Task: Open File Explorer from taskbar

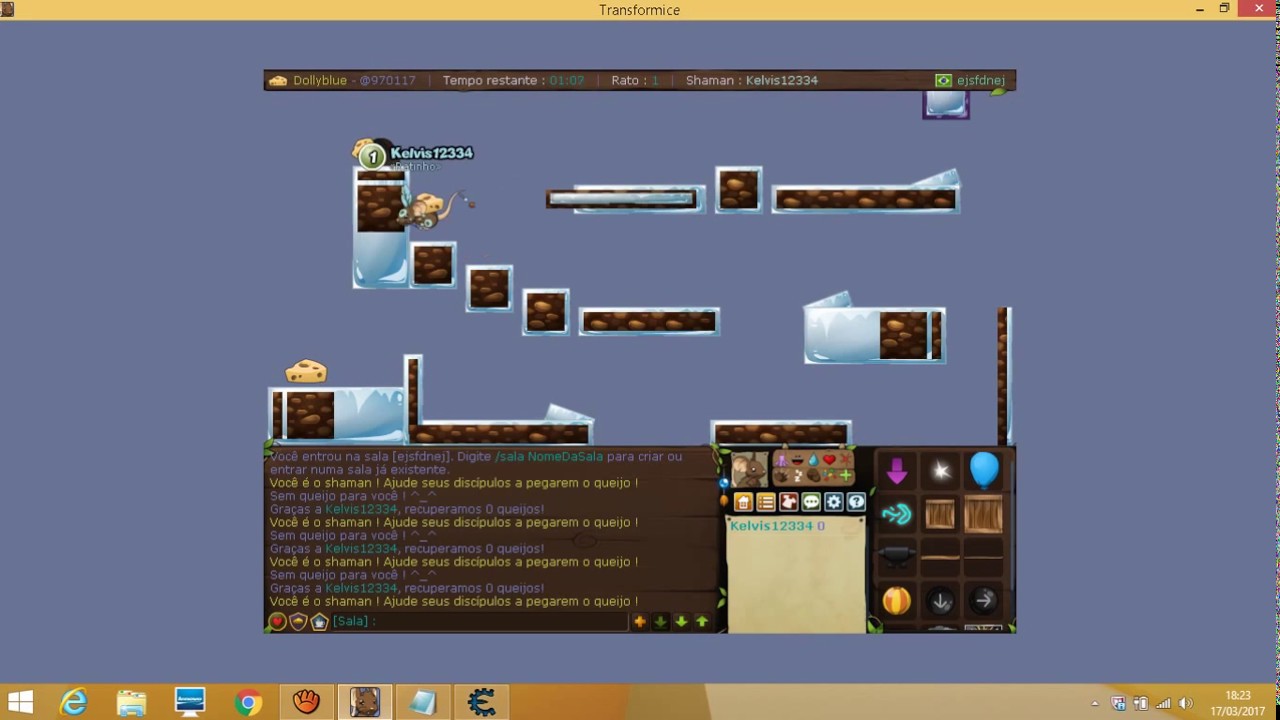Action: coord(131,702)
